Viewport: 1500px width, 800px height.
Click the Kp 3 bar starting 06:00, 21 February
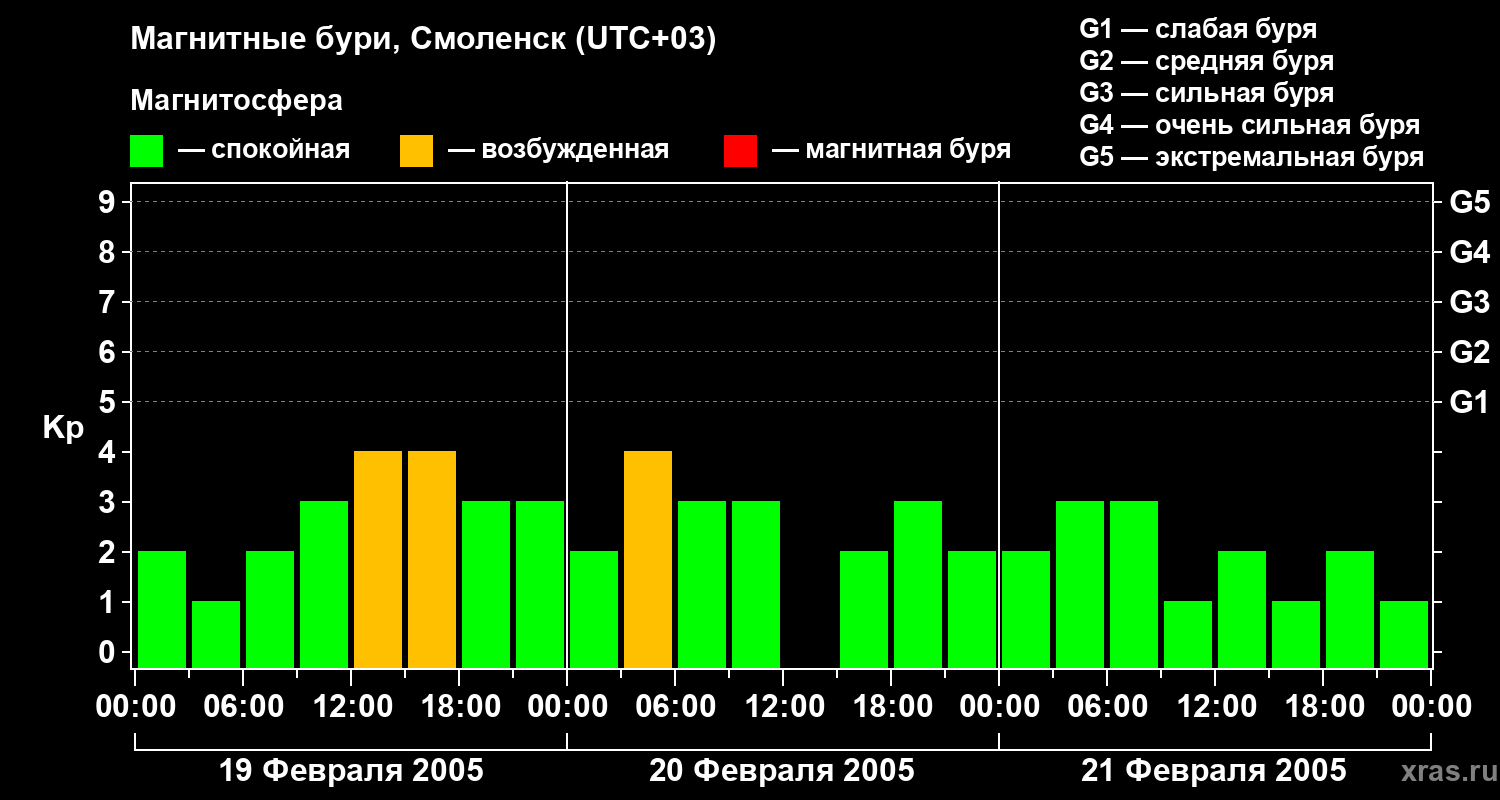[x=1134, y=584]
